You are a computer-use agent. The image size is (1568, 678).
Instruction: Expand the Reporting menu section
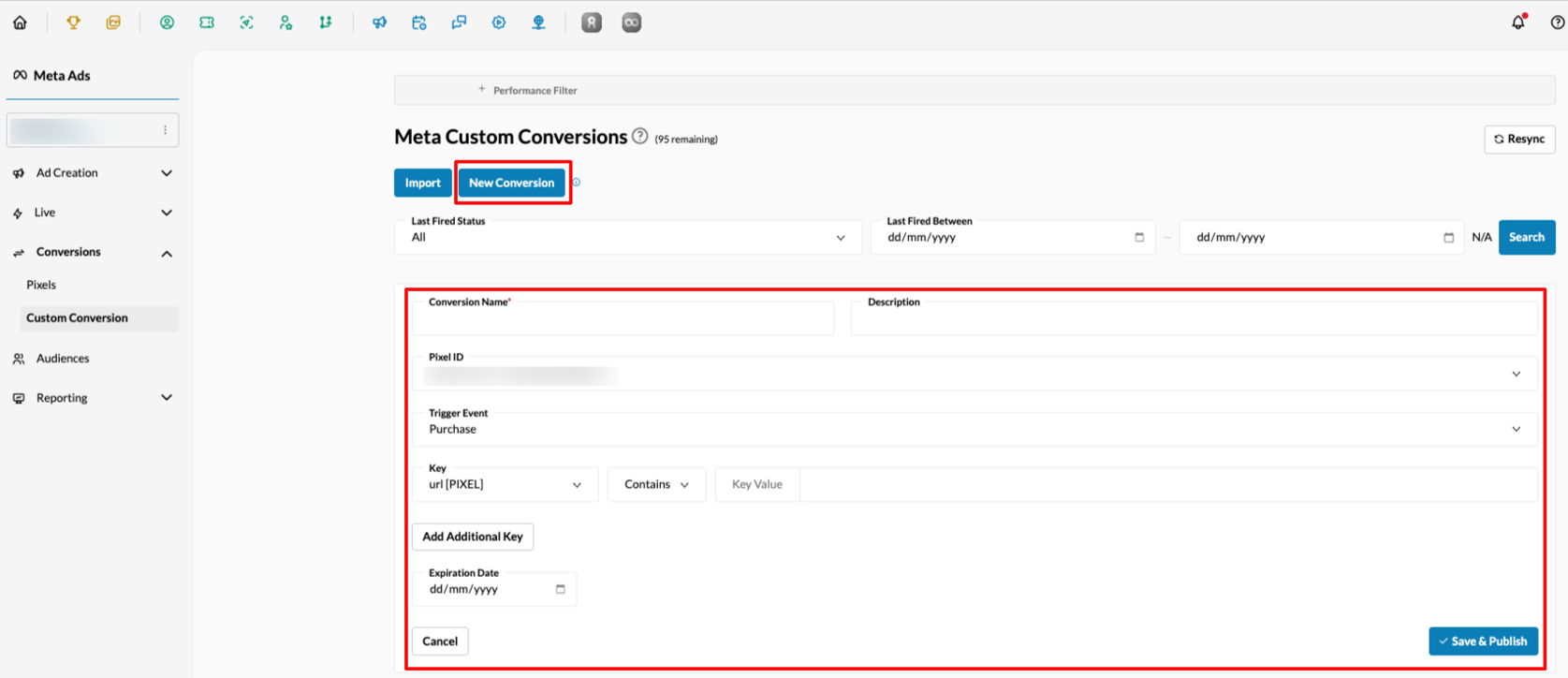click(93, 398)
